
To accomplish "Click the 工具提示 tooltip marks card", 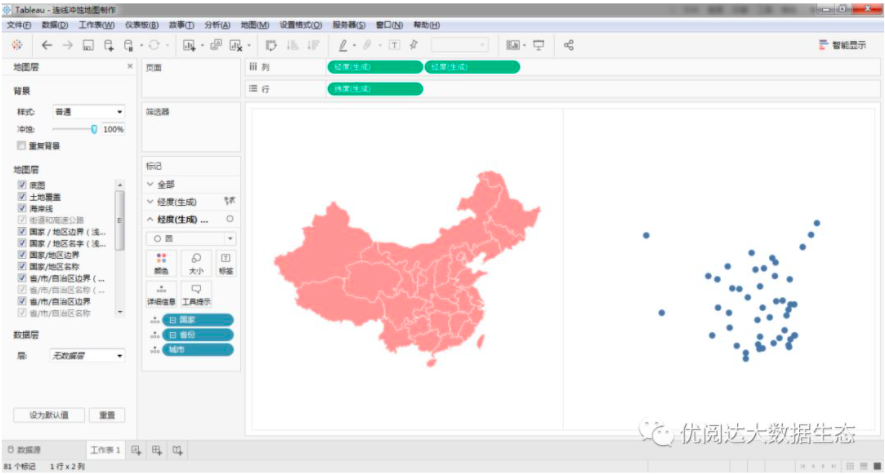I will point(195,293).
